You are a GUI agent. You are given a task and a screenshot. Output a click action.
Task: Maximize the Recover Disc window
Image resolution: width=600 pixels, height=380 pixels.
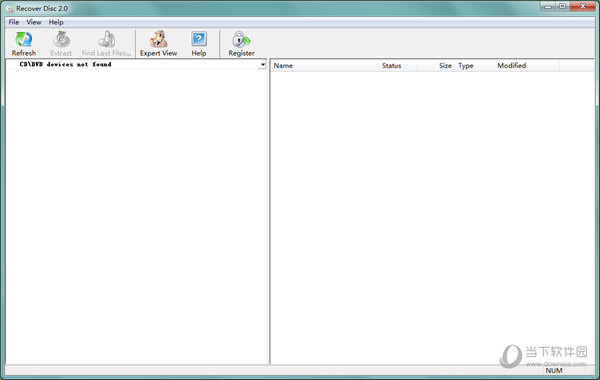pos(562,6)
